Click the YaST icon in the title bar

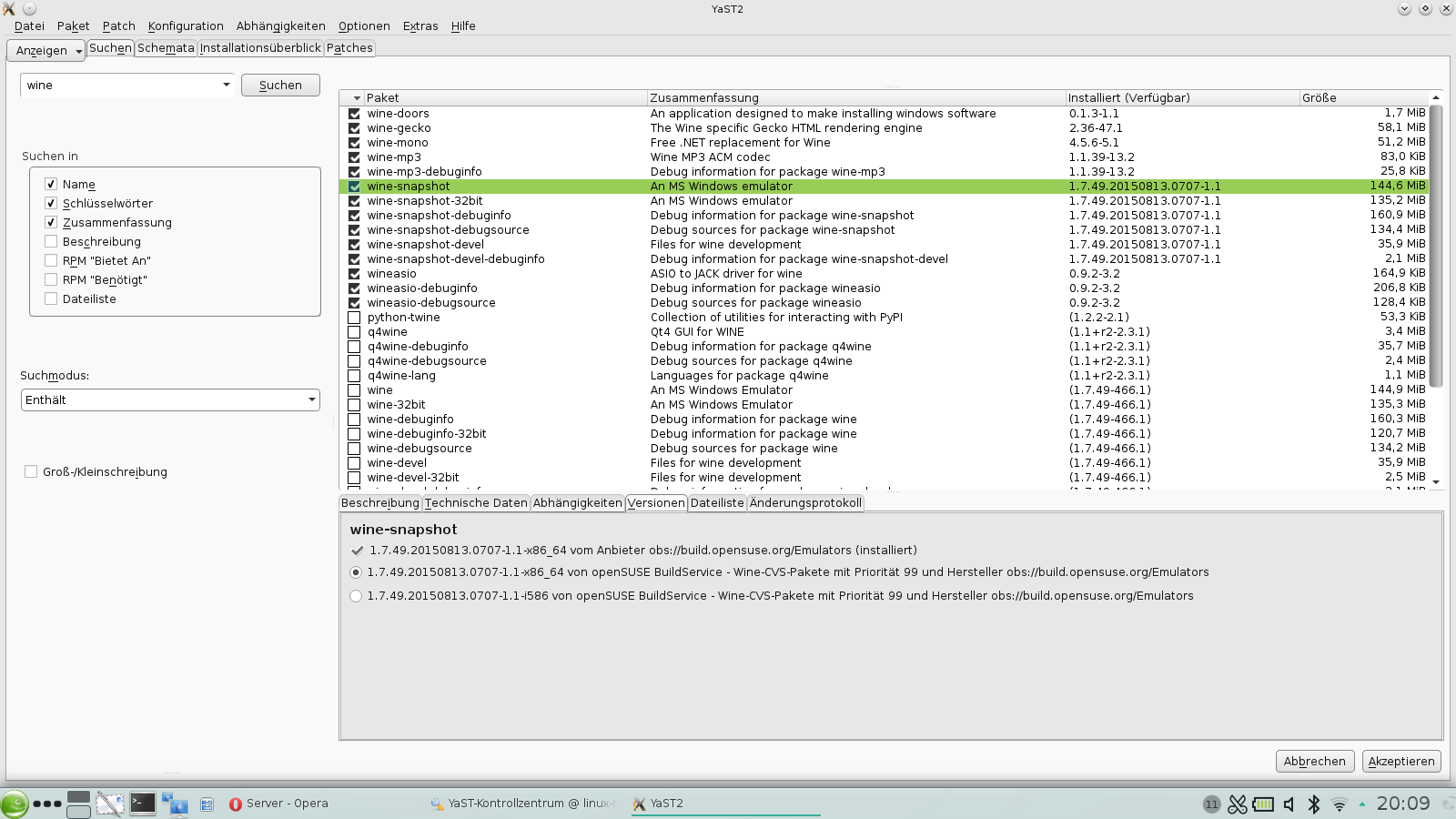click(9, 8)
